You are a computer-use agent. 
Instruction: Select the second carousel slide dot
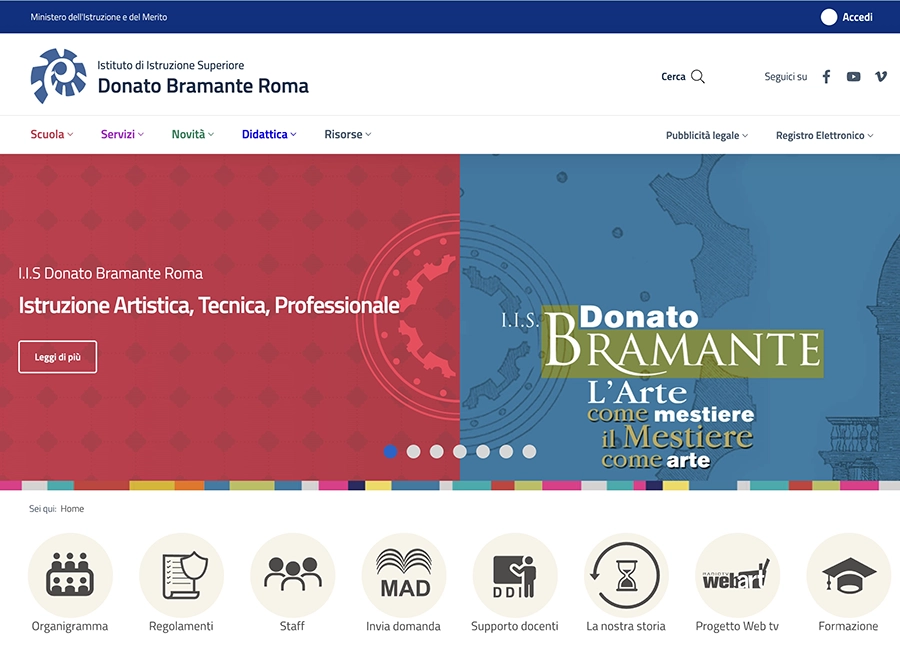pos(413,452)
